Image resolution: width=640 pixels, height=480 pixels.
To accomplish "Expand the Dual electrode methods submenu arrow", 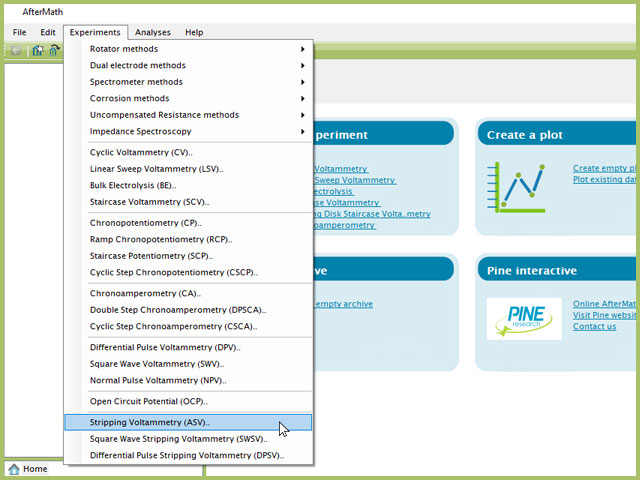I will coord(302,65).
